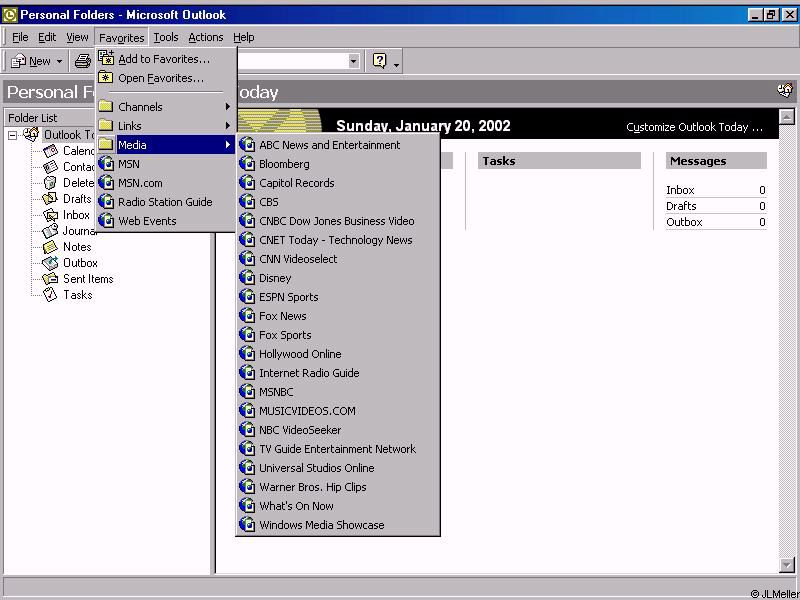Click the Office Assistant help icon
Viewport: 800px width, 600px height.
380,61
